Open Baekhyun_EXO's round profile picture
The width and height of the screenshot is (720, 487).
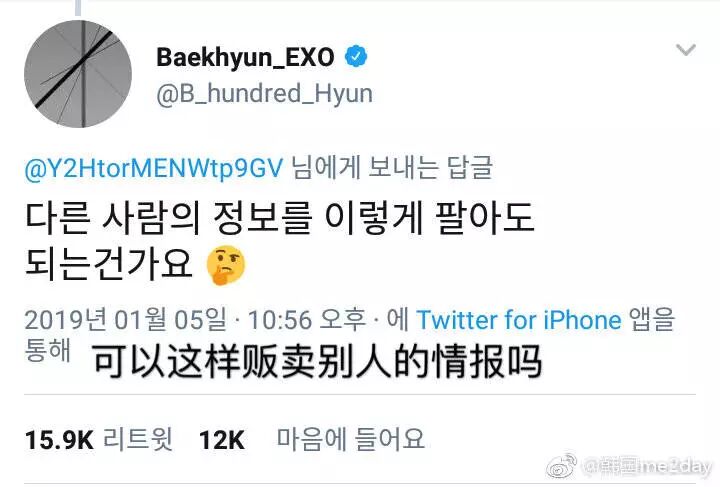(x=78, y=73)
